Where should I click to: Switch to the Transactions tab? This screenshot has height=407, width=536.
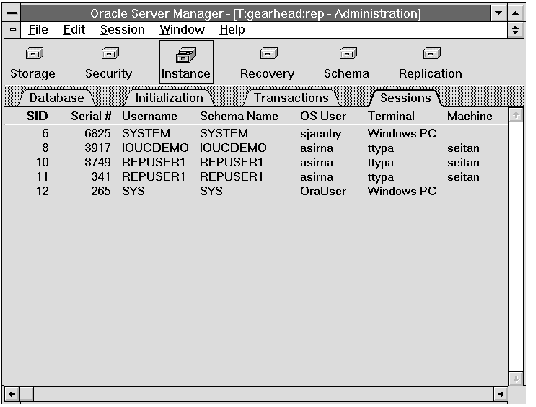291,98
